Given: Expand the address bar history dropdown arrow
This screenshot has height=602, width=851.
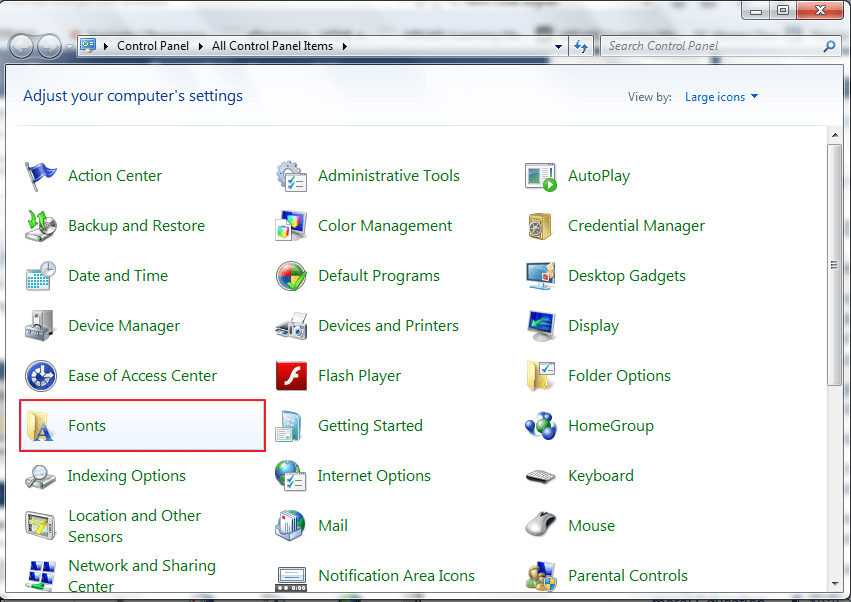Looking at the screenshot, I should (x=558, y=47).
